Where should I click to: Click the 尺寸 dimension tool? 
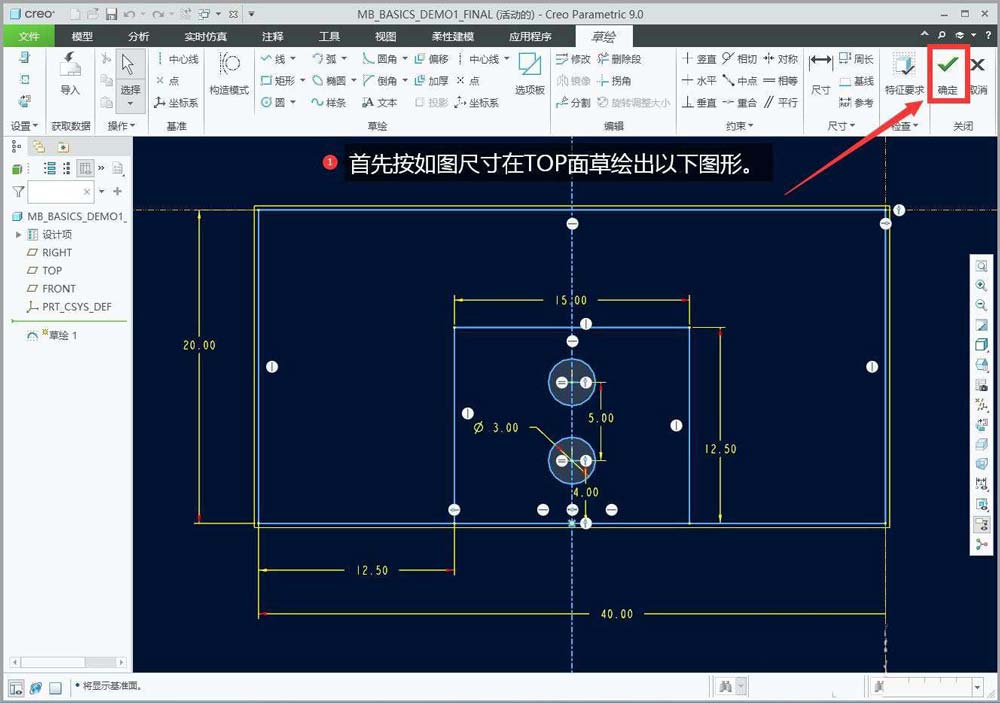tap(820, 73)
